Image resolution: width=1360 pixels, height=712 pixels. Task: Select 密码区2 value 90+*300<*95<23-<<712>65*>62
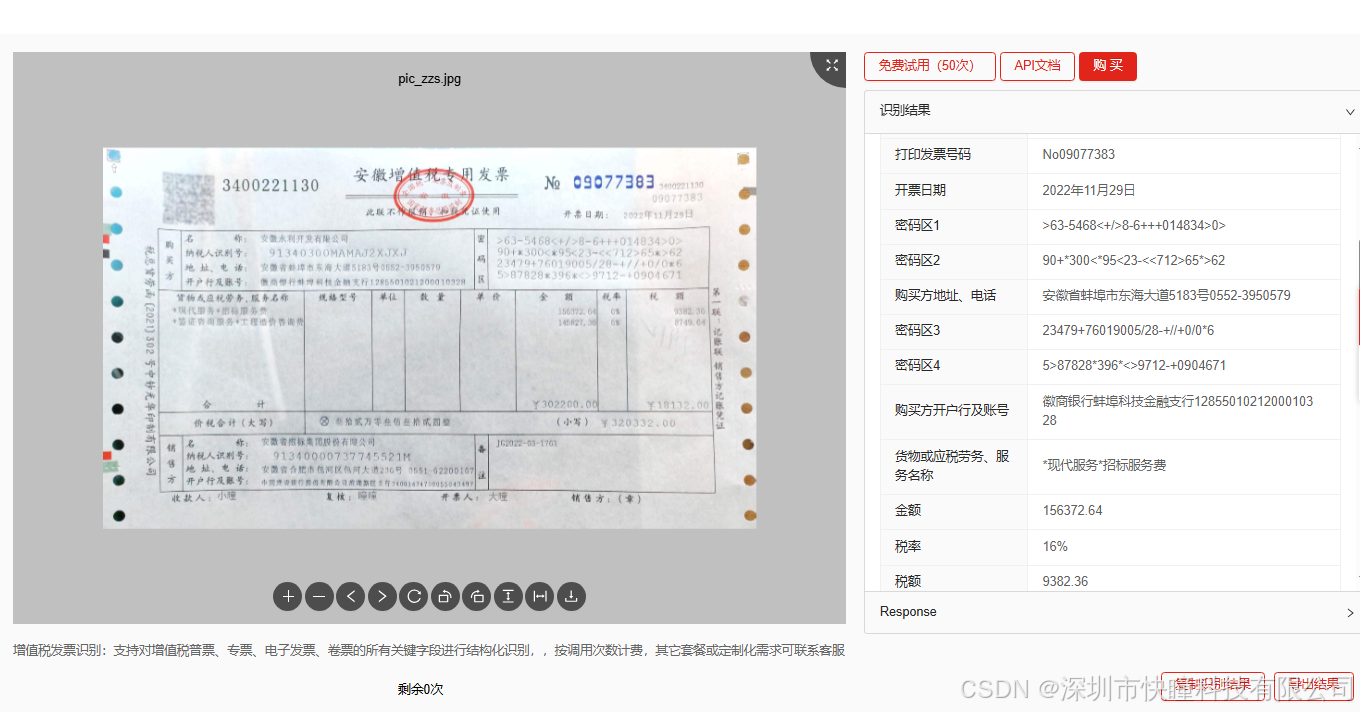point(1134,260)
